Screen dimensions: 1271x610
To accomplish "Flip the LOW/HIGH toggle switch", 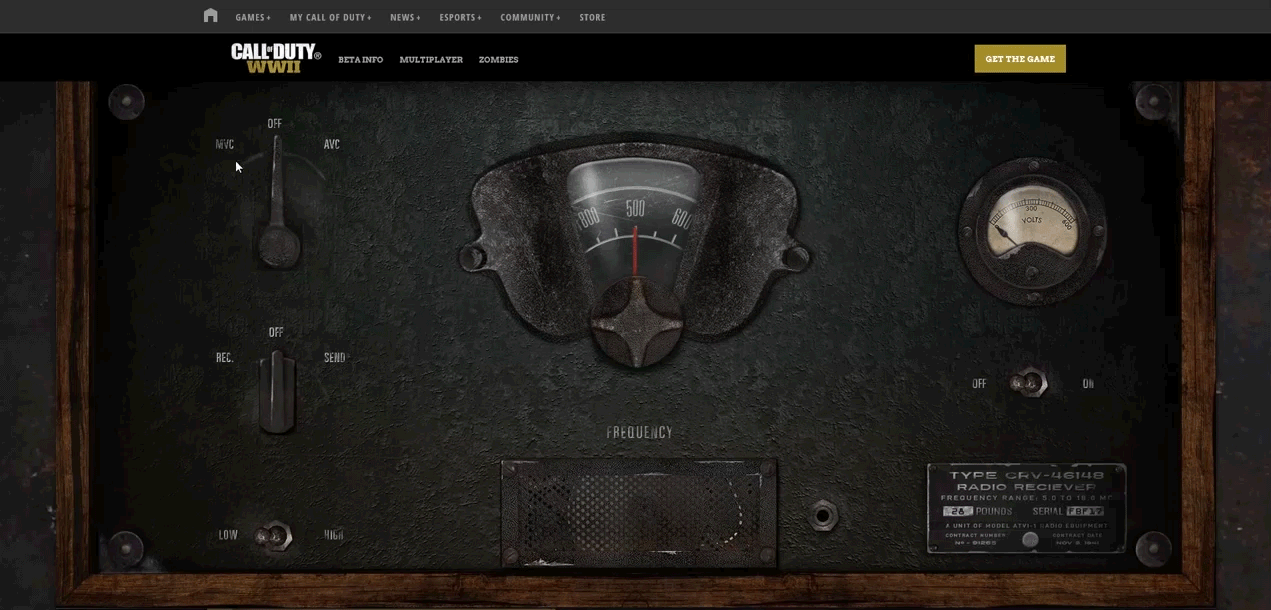I will [272, 536].
